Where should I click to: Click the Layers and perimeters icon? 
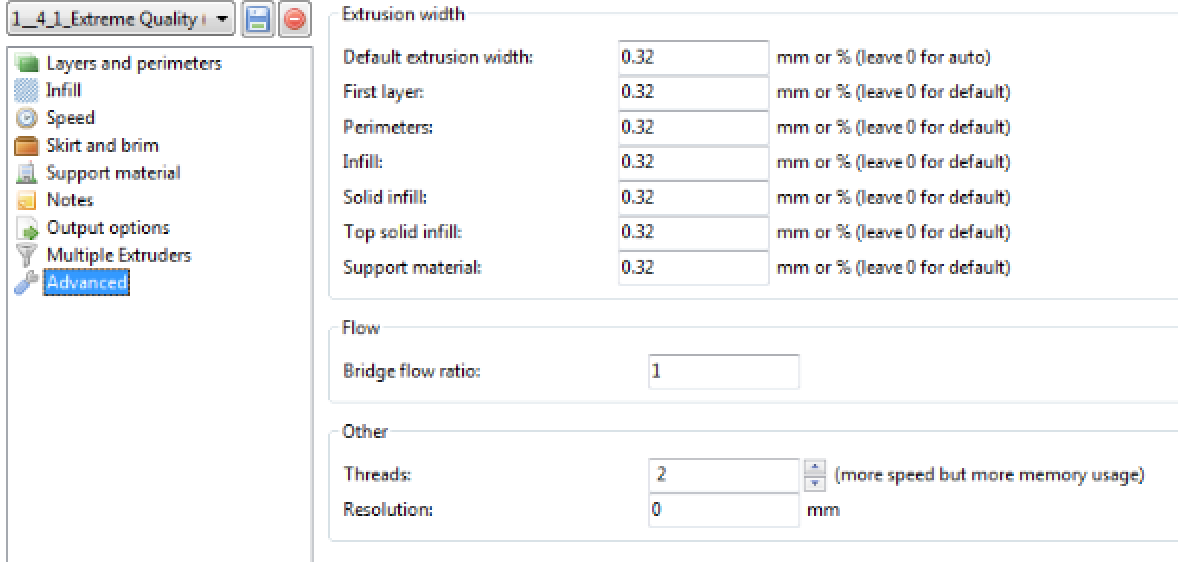click(x=27, y=64)
